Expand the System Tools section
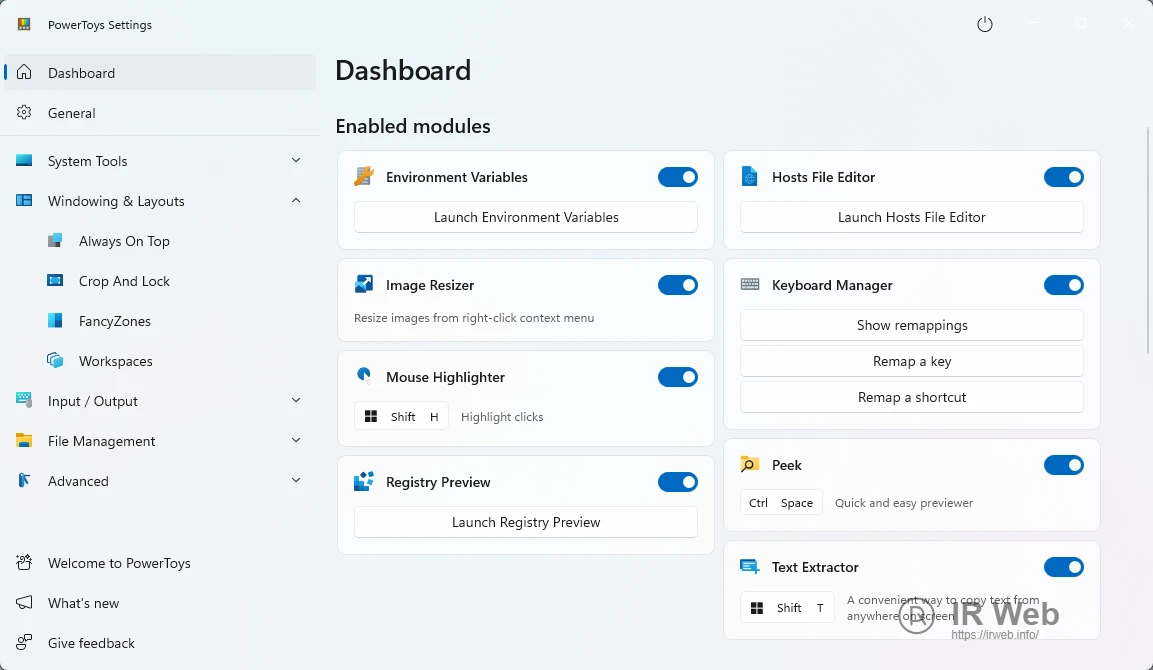 pyautogui.click(x=296, y=161)
